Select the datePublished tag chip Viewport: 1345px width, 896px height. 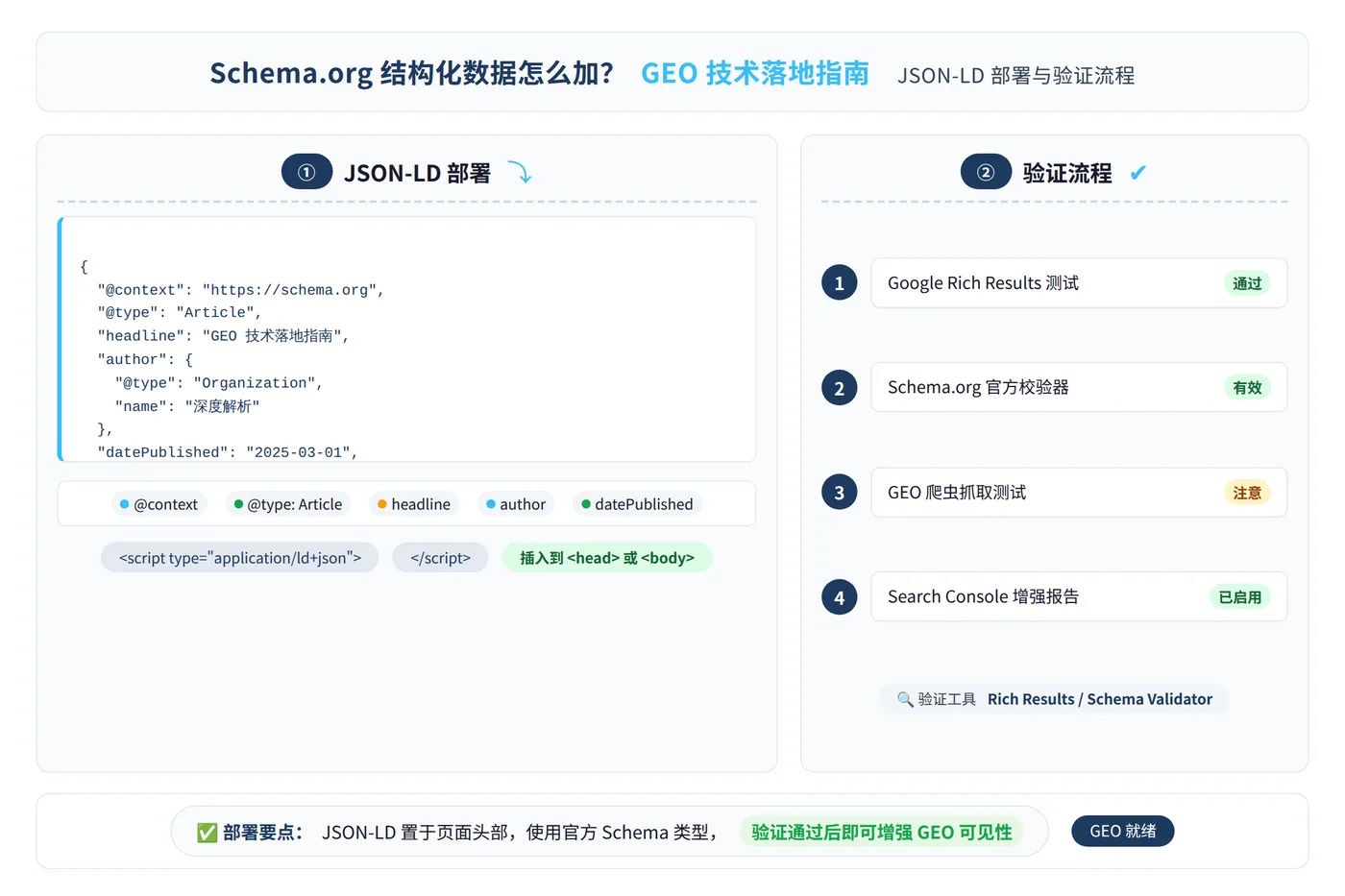tap(637, 504)
